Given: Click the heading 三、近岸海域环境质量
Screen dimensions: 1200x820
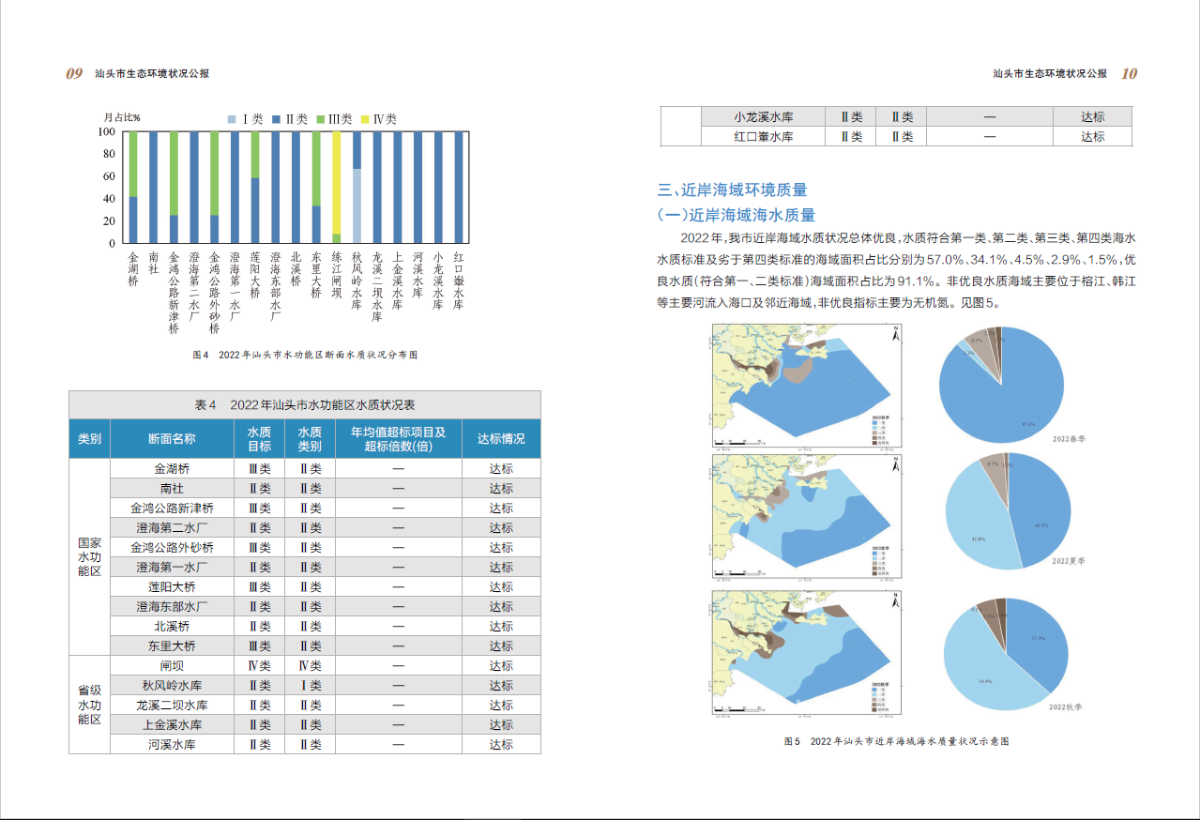Looking at the screenshot, I should [732, 189].
